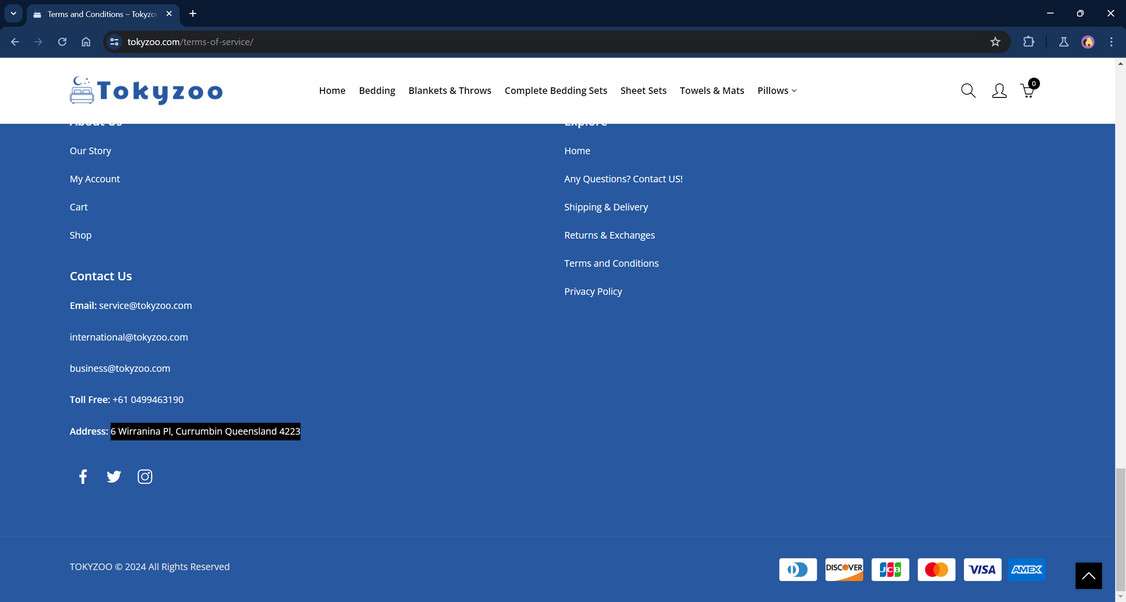This screenshot has width=1126, height=602.
Task: Click the JCB payment icon
Action: coord(890,570)
